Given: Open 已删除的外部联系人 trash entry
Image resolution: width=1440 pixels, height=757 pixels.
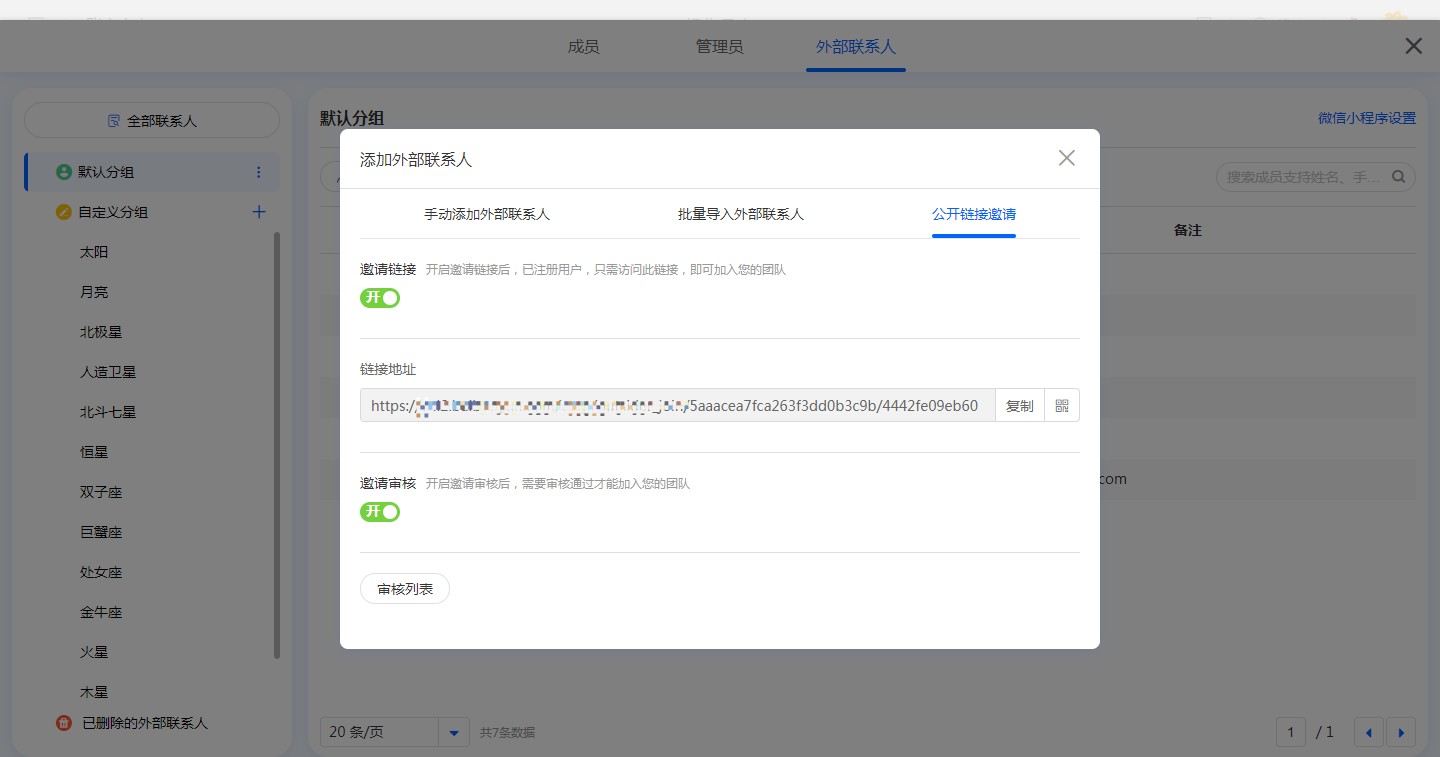Looking at the screenshot, I should tap(144, 723).
